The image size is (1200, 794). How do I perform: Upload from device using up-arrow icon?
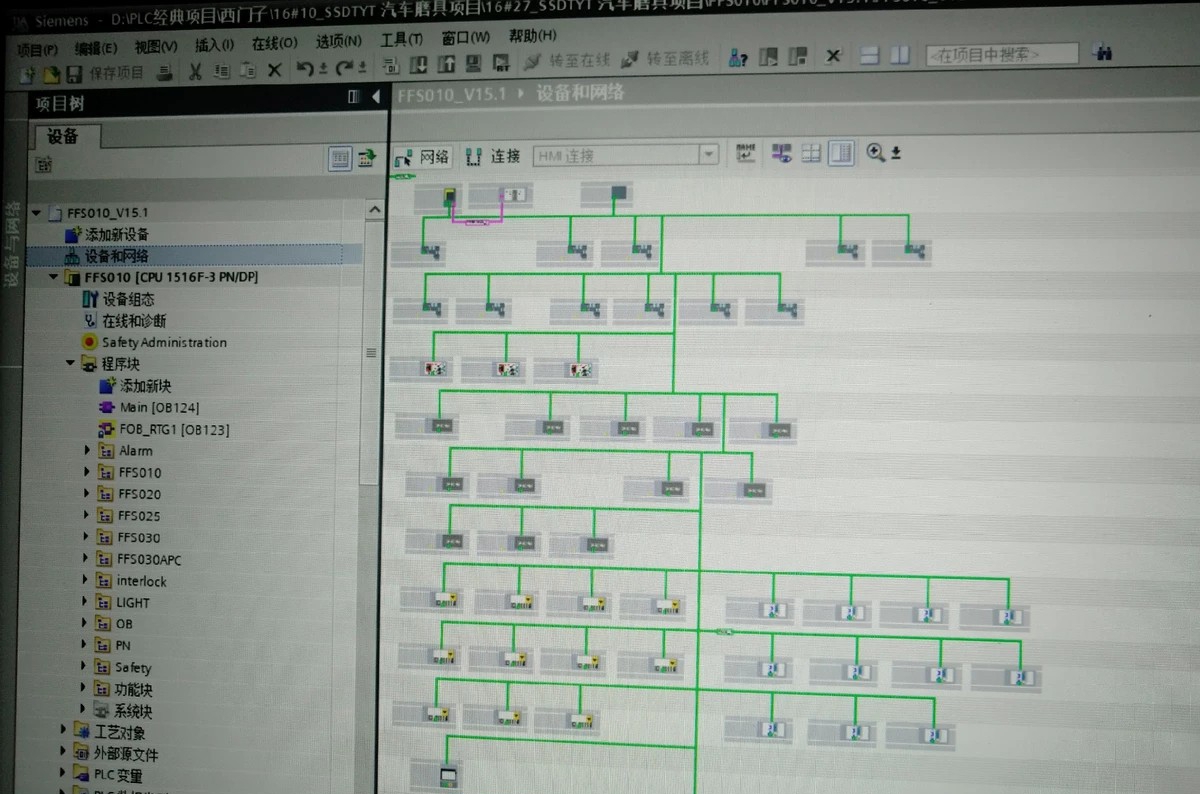pyautogui.click(x=446, y=65)
